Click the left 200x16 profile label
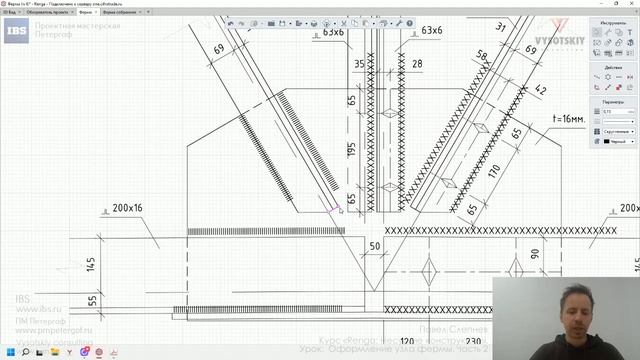640x360 pixels. [128, 208]
